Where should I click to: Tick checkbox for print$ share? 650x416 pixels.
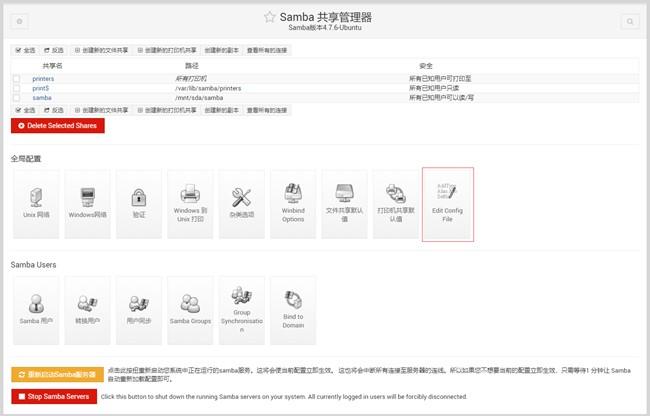click(x=16, y=88)
